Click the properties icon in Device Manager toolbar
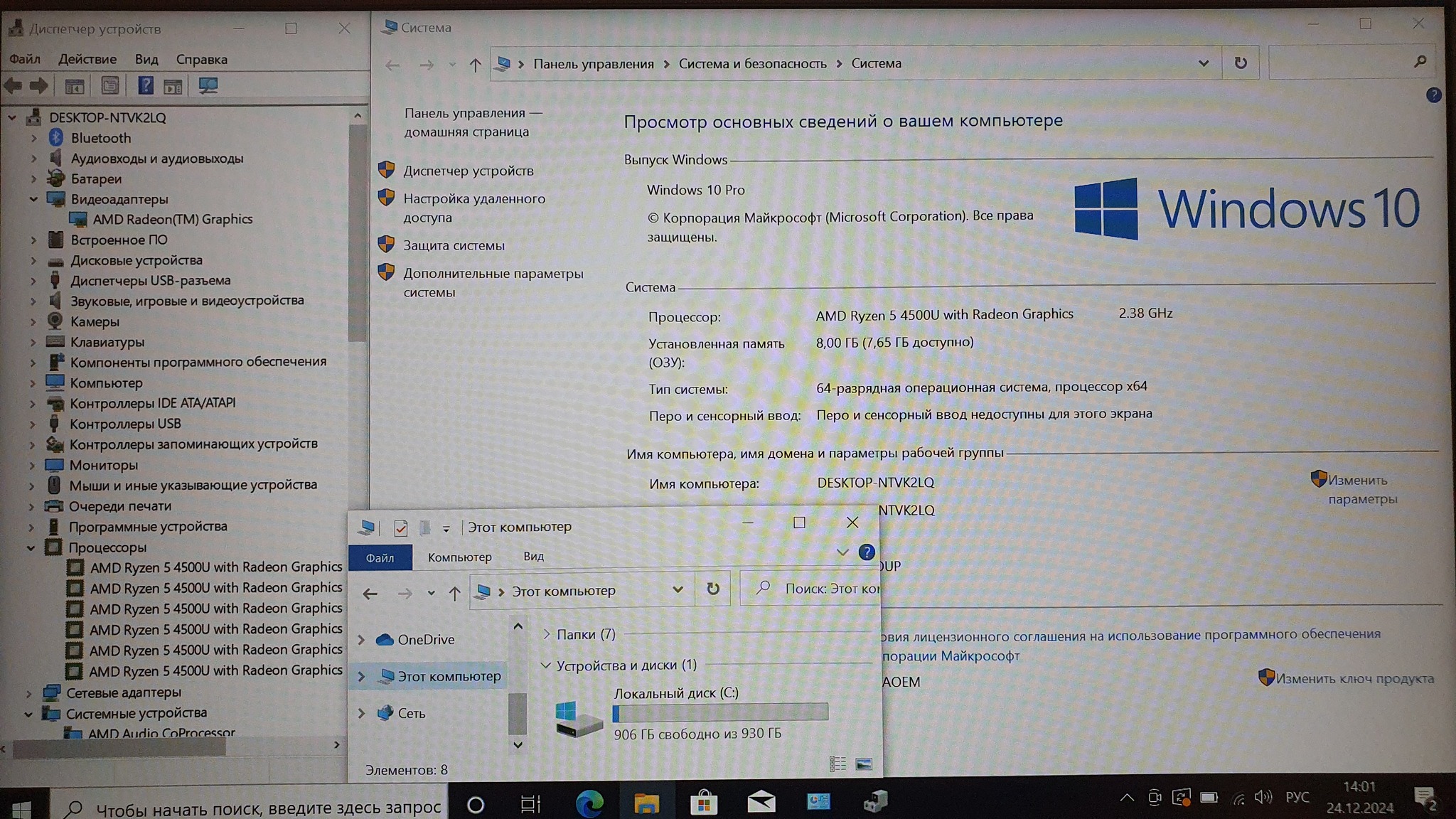The image size is (1456, 819). [x=110, y=86]
